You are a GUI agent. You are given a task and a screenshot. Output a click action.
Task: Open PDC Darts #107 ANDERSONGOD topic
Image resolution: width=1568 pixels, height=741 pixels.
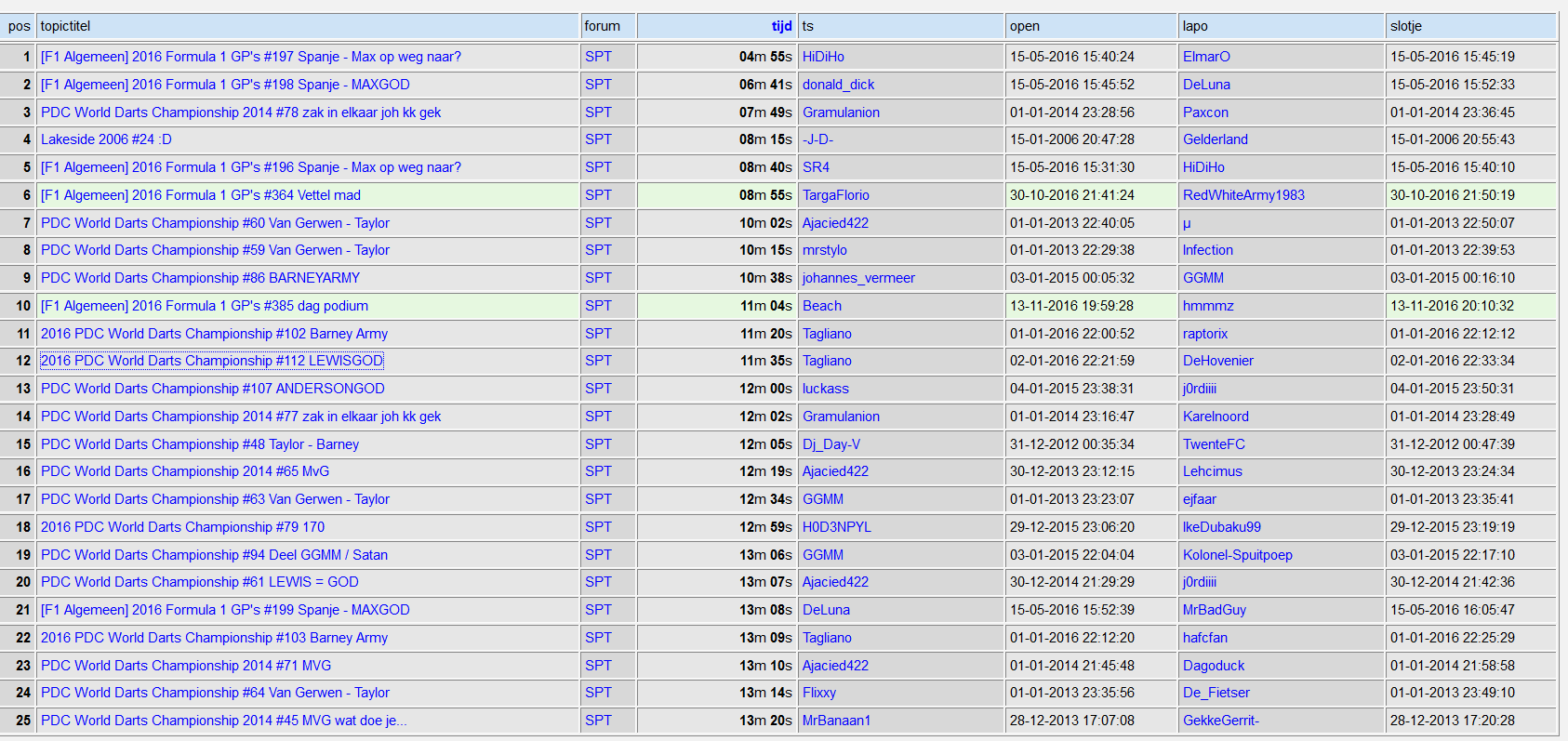tap(213, 389)
